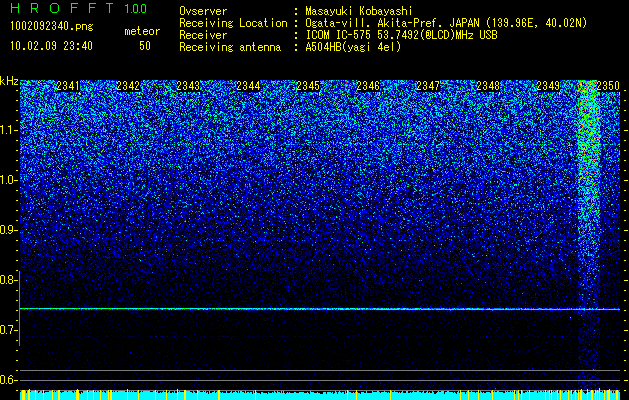Click the kHz axis unit label
This screenshot has height=400, width=629.
point(9,81)
